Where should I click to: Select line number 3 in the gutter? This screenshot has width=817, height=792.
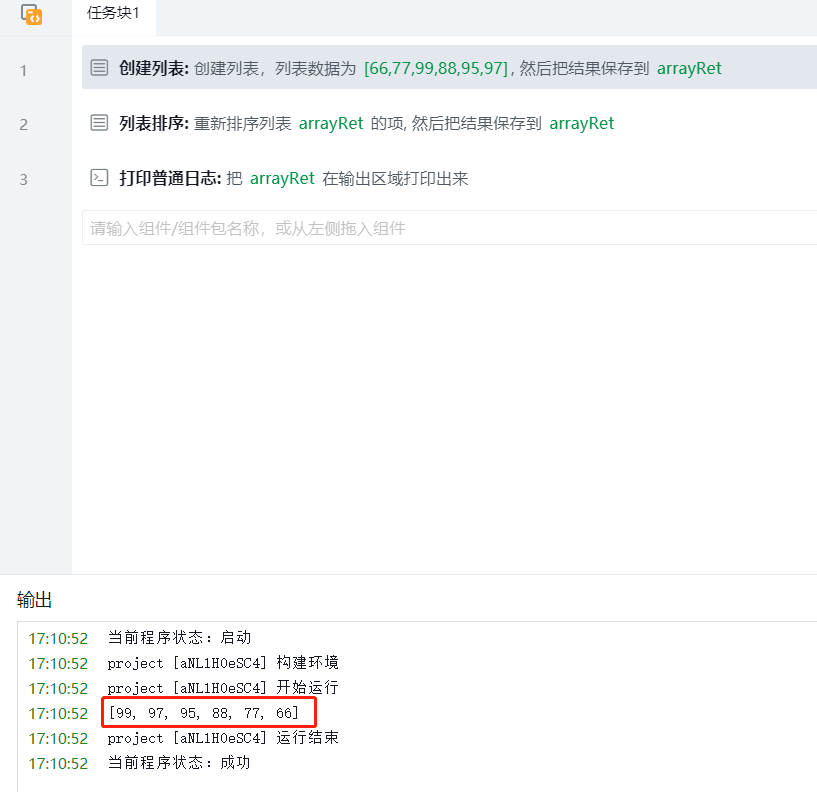coord(23,180)
